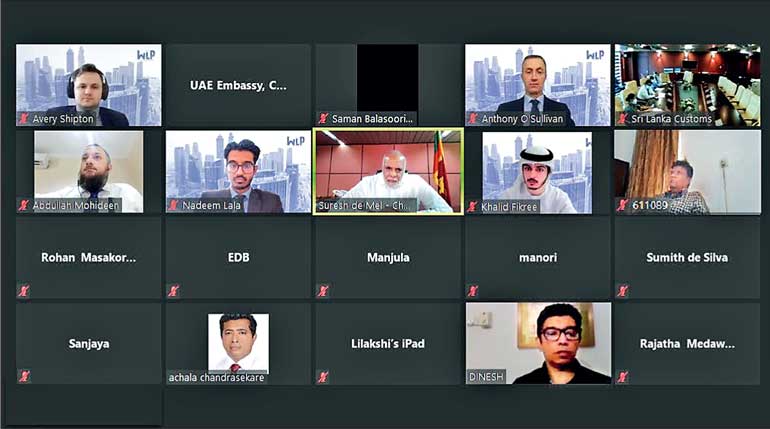Viewport: 770px width, 429px height.
Task: Click achala chandrasekare profile photo
Action: [238, 343]
